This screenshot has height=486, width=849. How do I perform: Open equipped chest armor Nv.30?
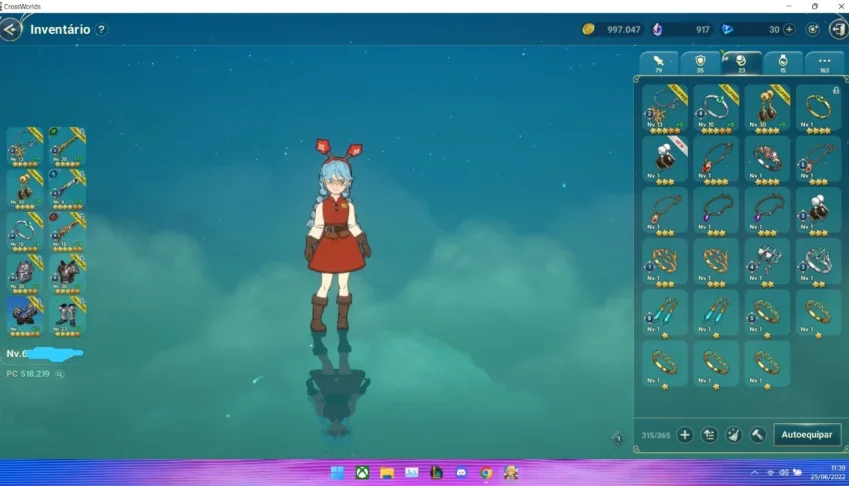pos(67,274)
